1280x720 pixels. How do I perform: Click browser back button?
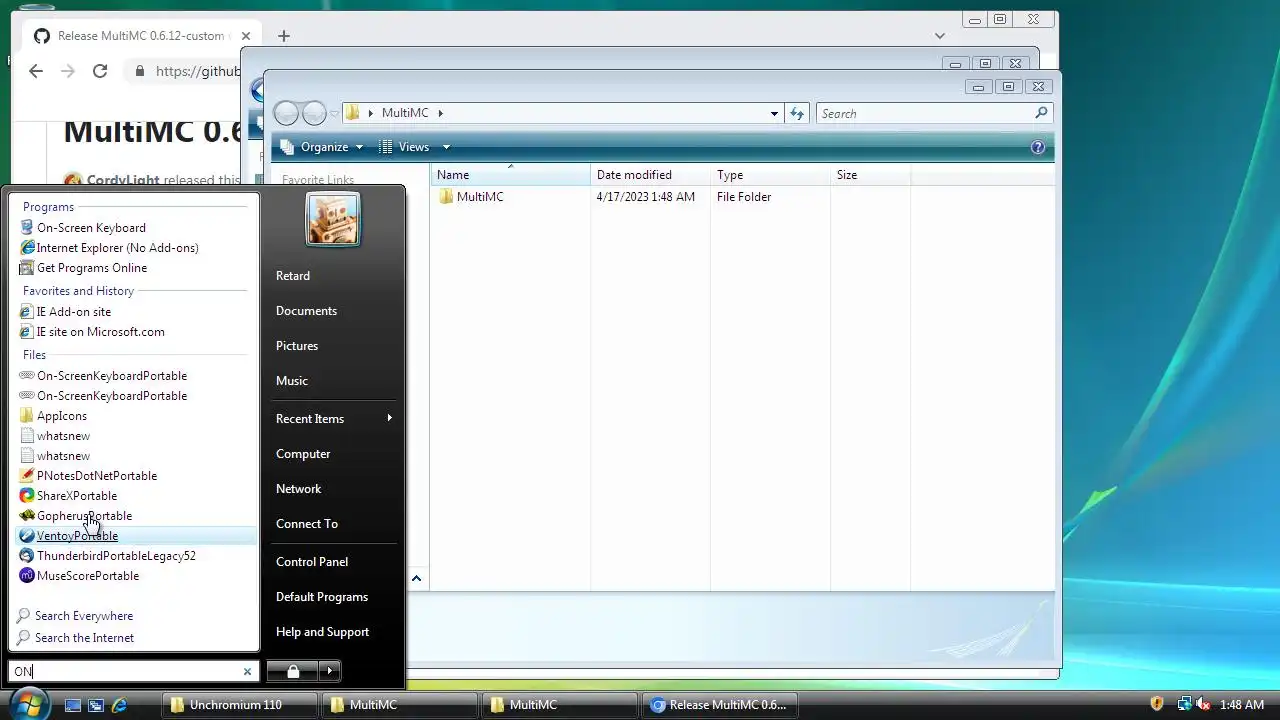[x=36, y=71]
